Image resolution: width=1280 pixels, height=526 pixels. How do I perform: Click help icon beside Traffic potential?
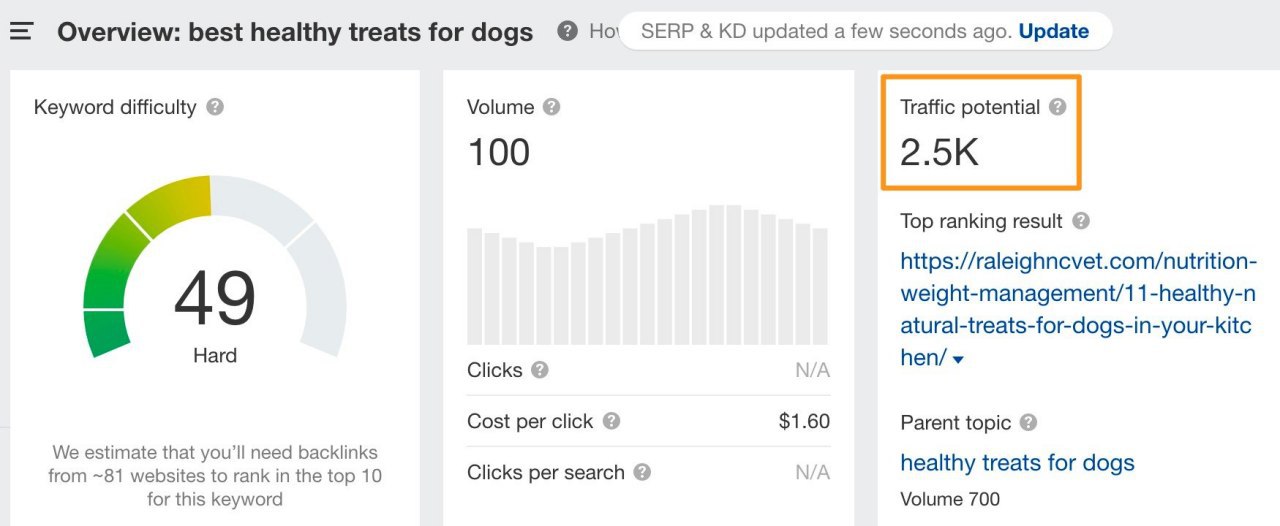(x=1058, y=107)
